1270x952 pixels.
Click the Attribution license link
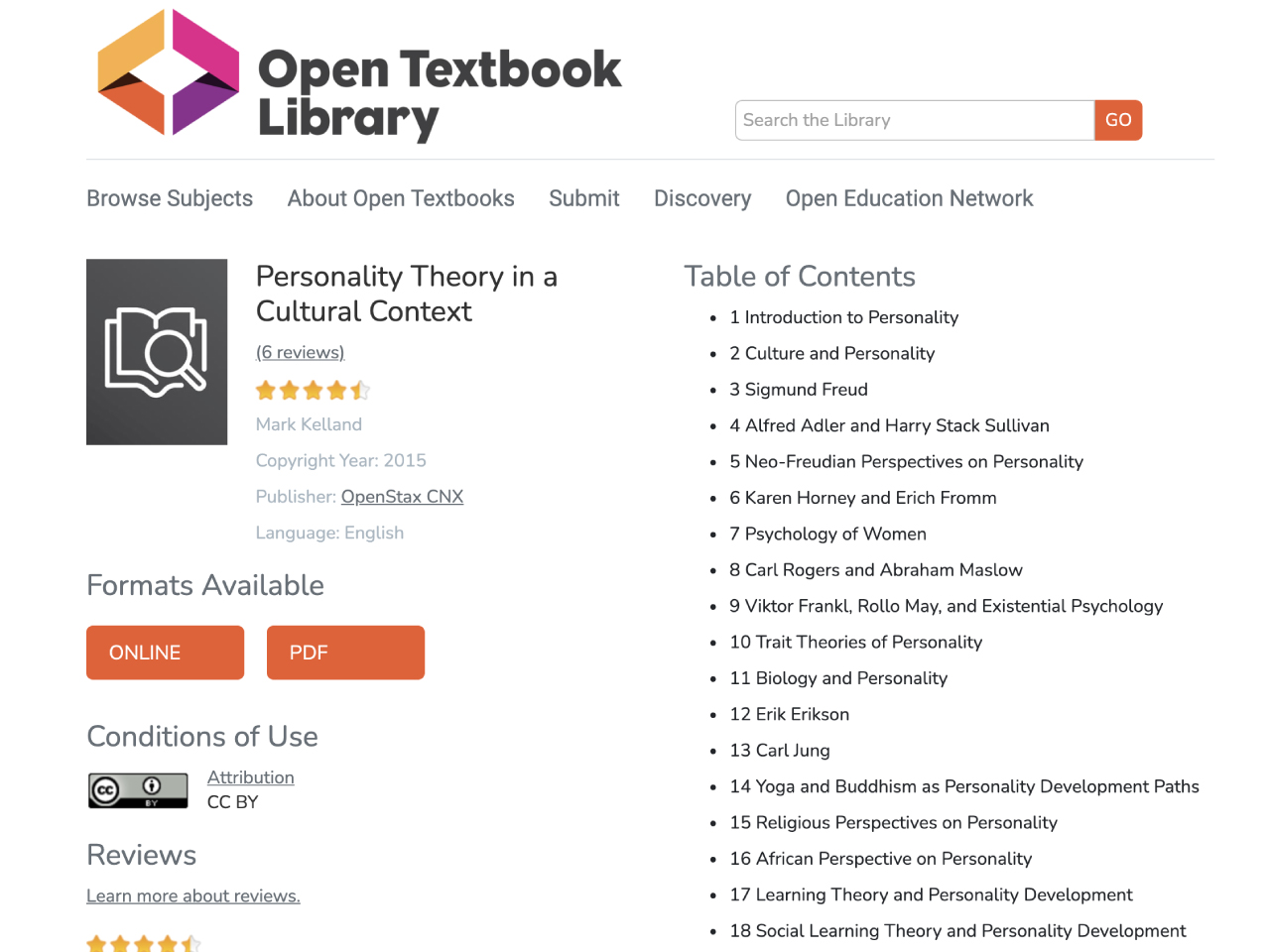click(250, 777)
